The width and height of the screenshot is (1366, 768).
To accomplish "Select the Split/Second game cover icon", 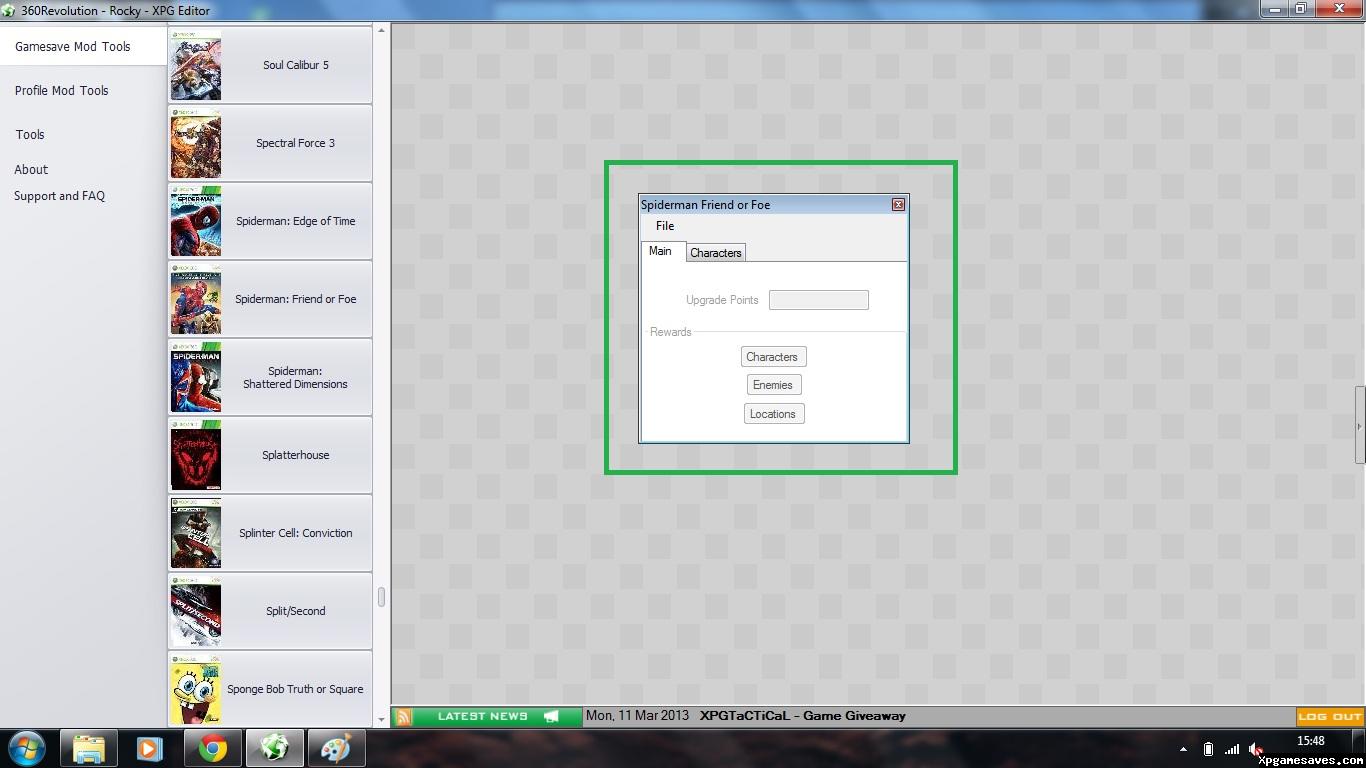I will point(195,611).
